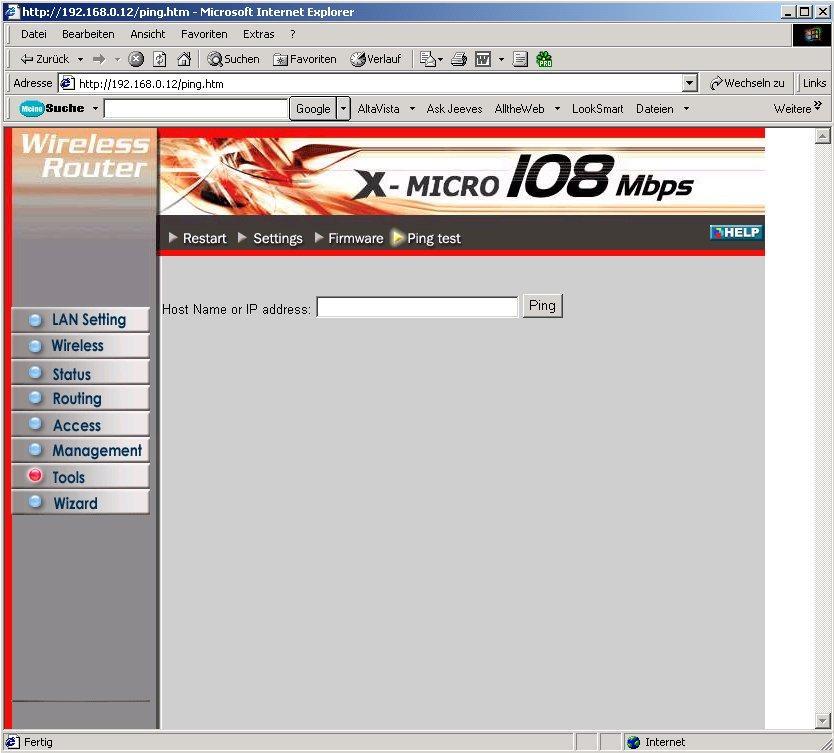
Task: Click the Windows logo throbber icon
Action: tap(812, 35)
